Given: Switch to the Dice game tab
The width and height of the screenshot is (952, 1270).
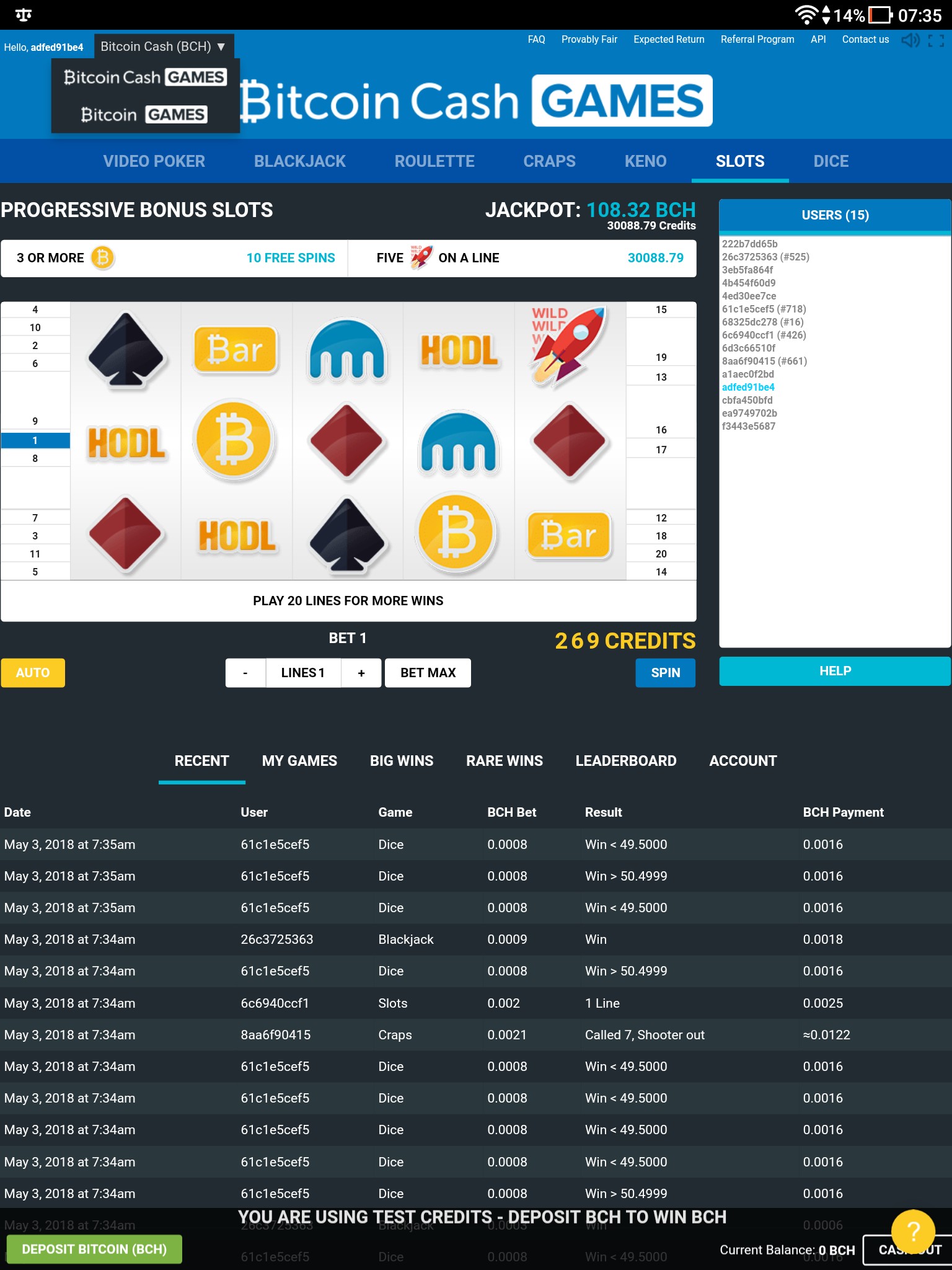Looking at the screenshot, I should coord(831,161).
